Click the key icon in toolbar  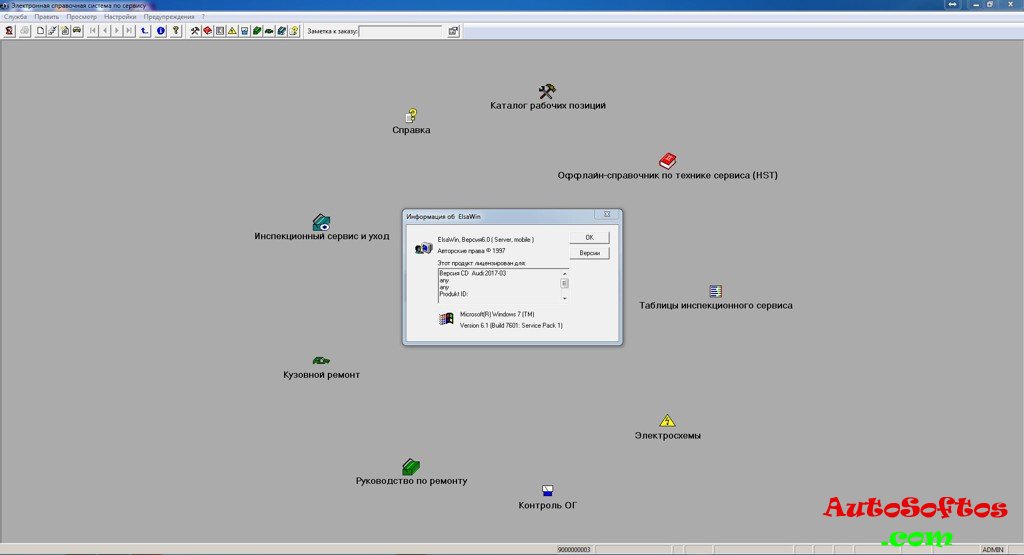click(176, 31)
